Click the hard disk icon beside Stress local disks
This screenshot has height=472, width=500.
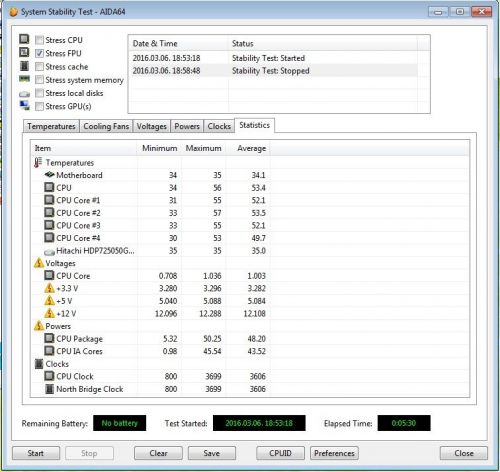tap(24, 94)
